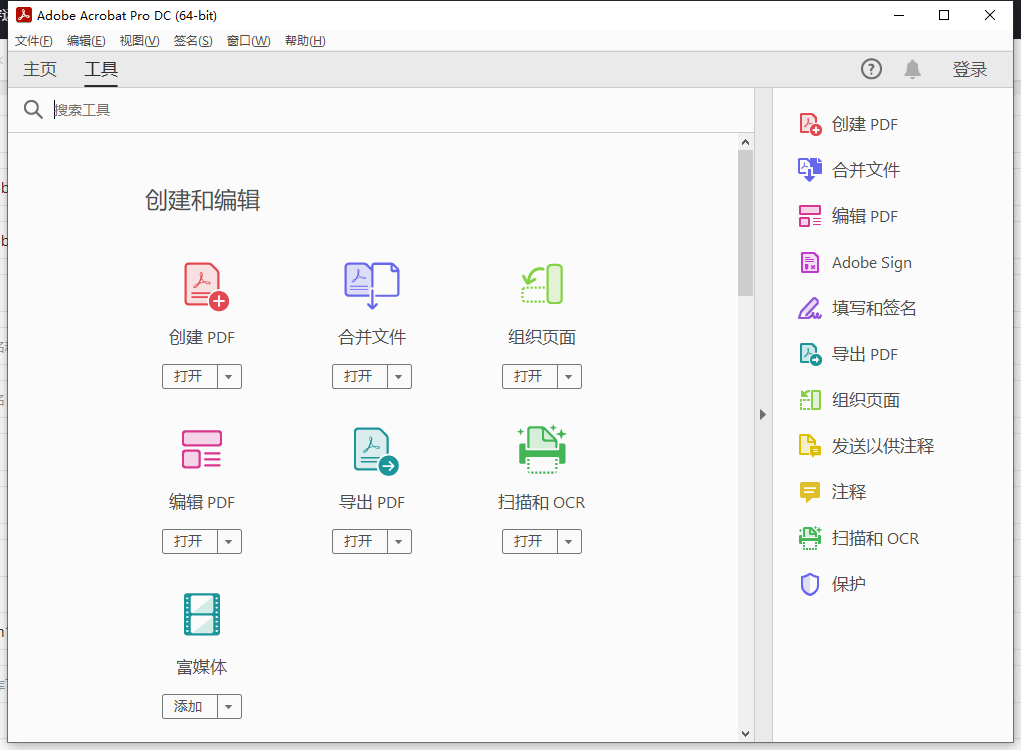Open 填写和签名 pen icon in sidebar
The image size is (1021, 750).
tap(810, 308)
